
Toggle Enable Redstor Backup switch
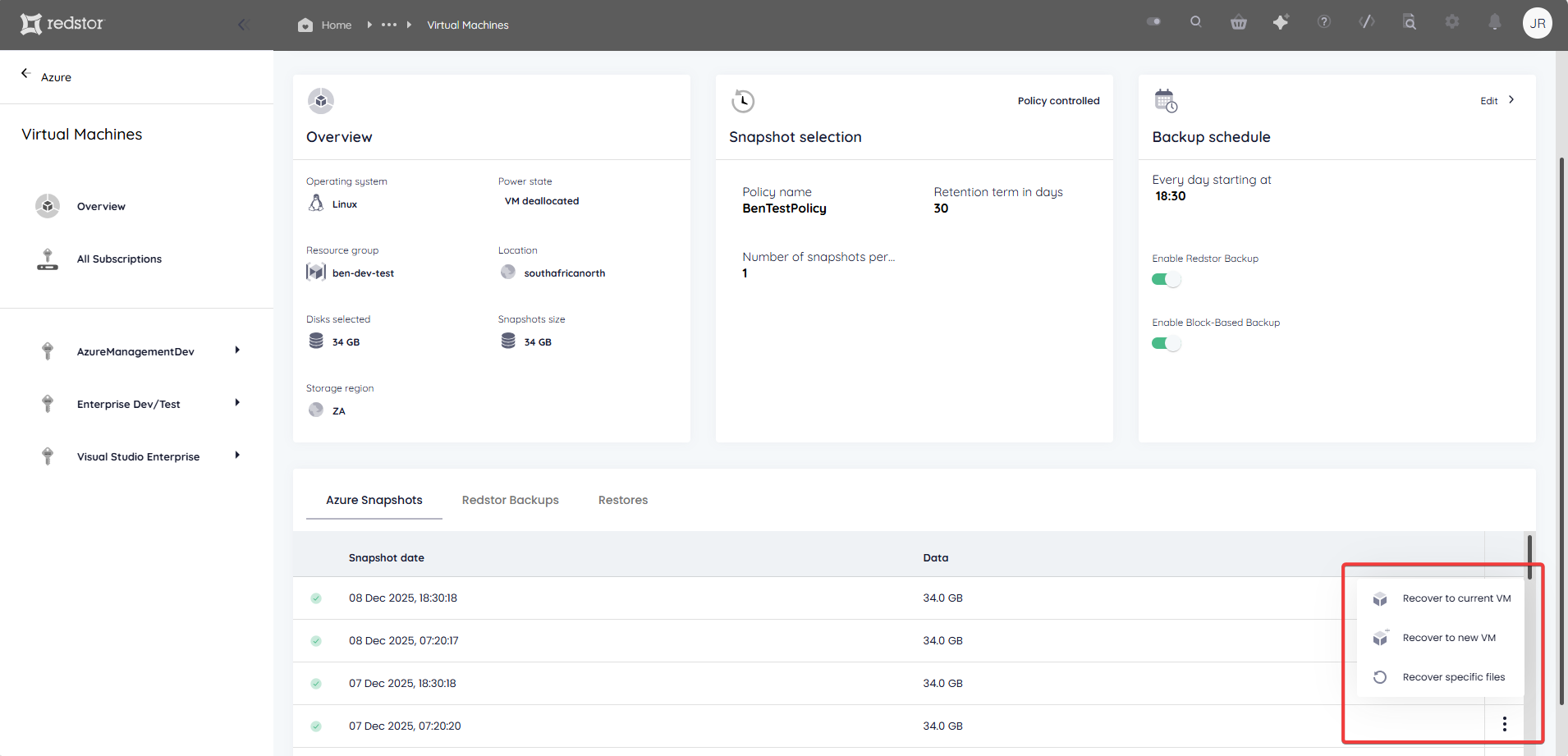(x=1166, y=279)
